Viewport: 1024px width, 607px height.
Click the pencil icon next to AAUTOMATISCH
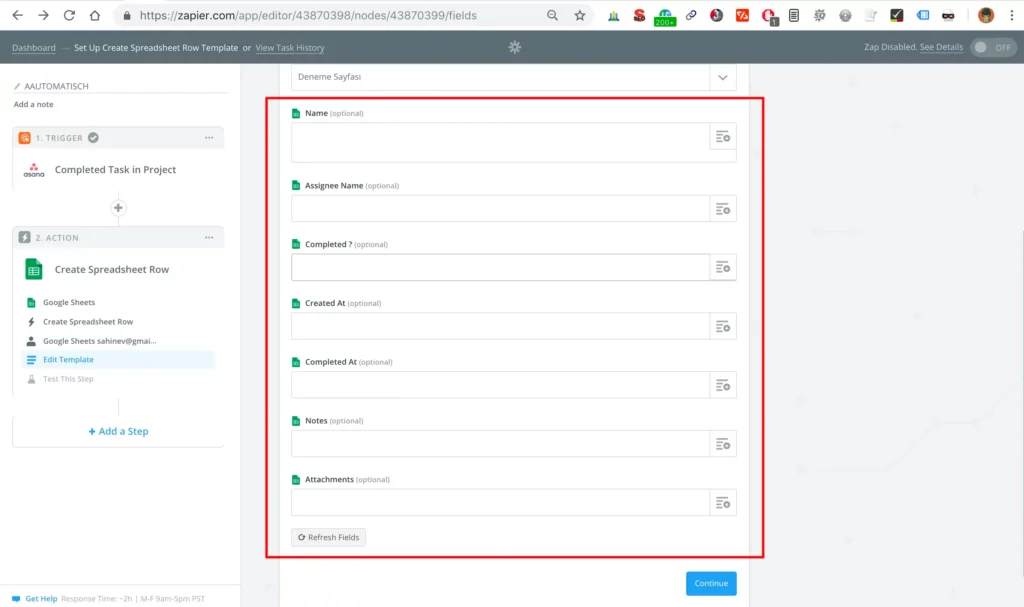(17, 86)
